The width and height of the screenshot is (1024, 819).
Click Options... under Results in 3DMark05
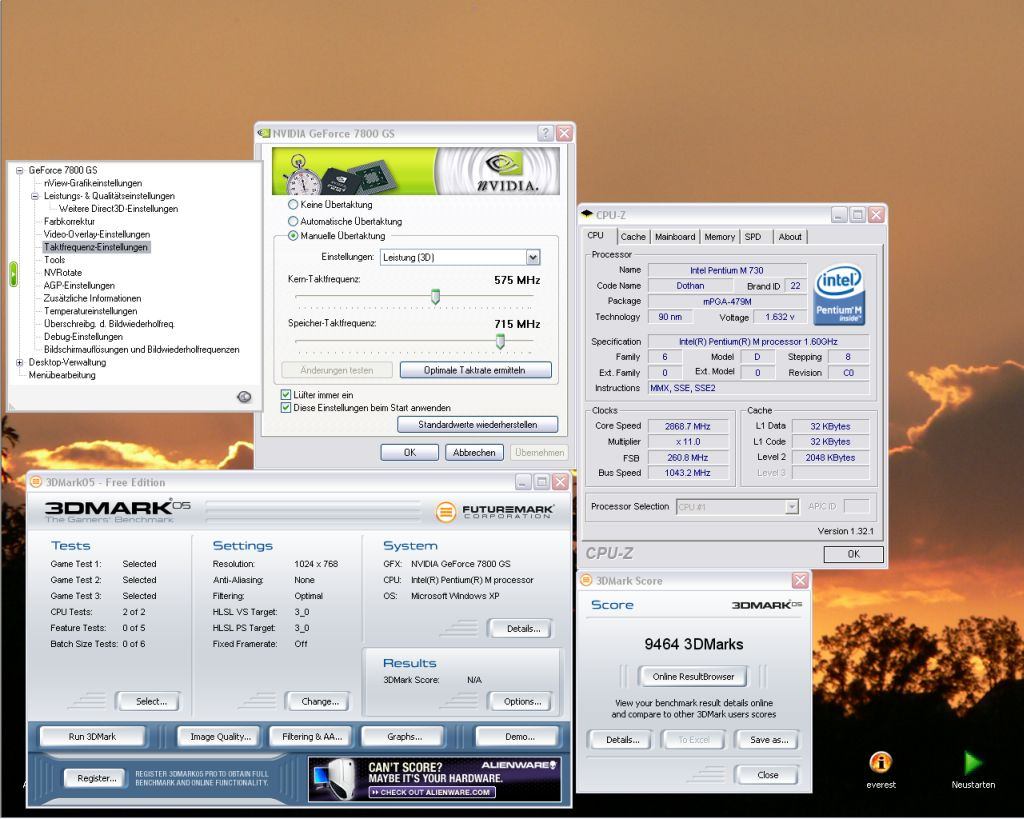522,701
